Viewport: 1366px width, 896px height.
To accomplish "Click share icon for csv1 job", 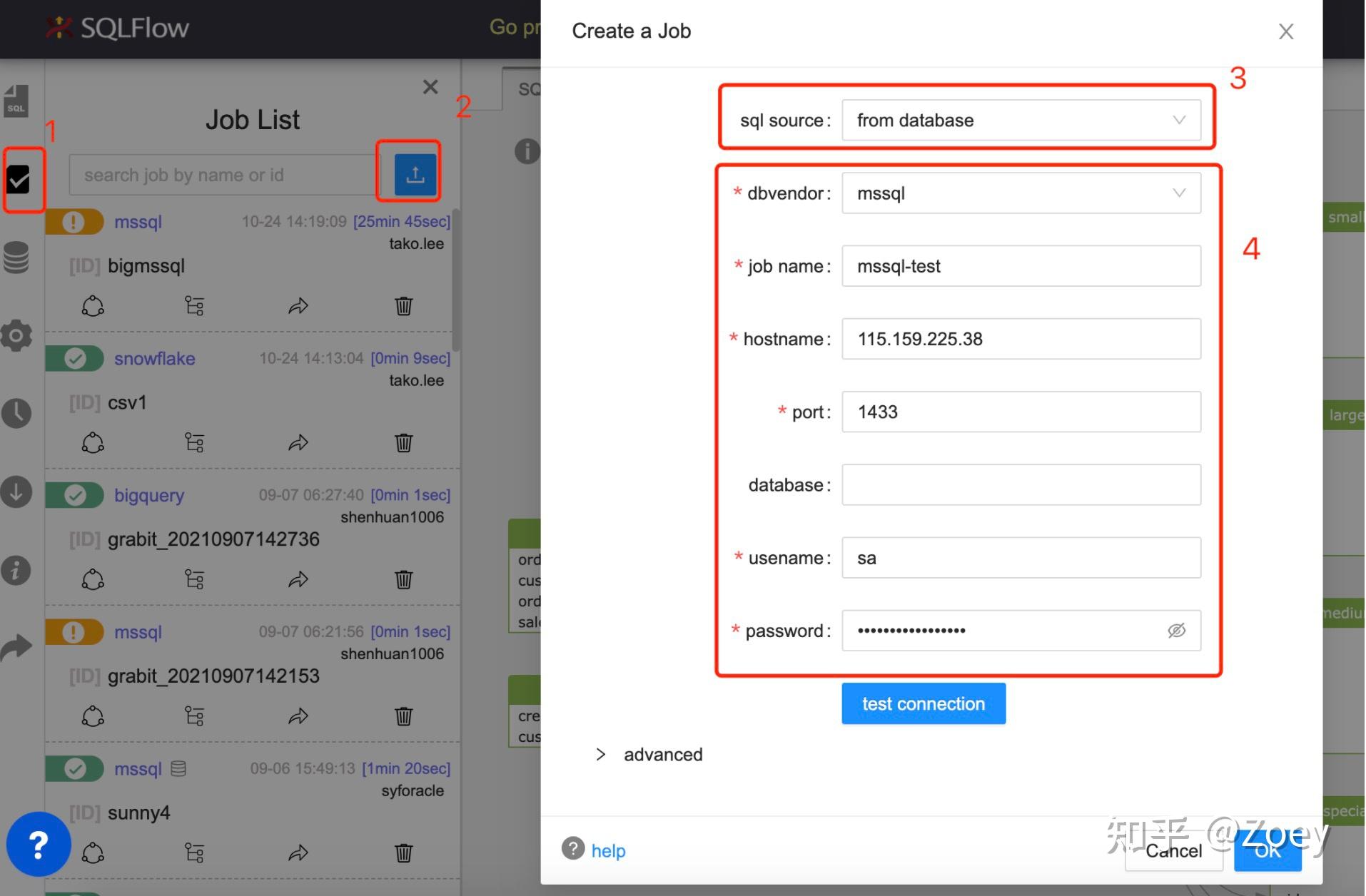I will coord(298,443).
